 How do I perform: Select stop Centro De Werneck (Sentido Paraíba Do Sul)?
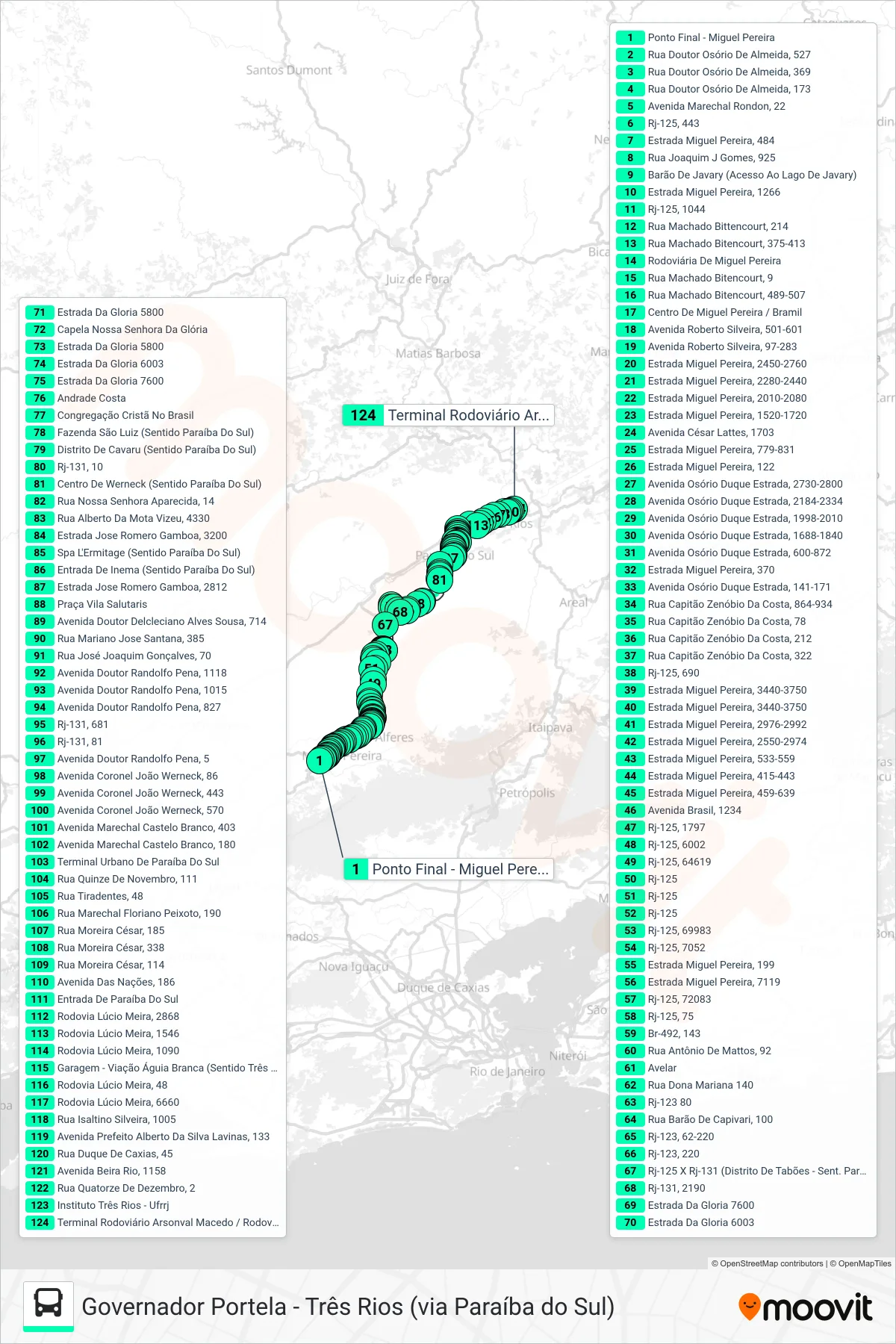coord(144,484)
